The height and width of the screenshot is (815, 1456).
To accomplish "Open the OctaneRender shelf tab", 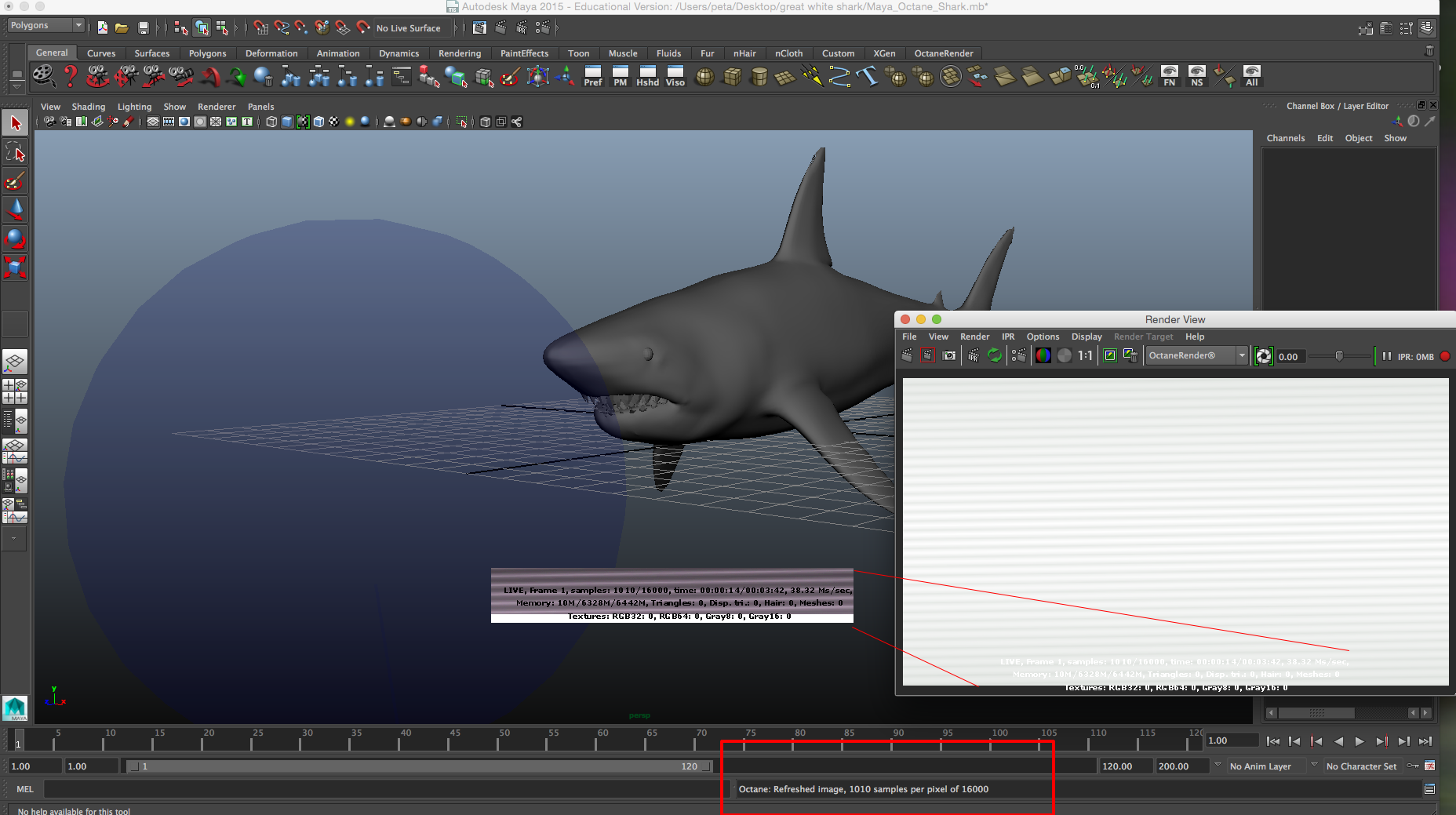I will [x=944, y=53].
